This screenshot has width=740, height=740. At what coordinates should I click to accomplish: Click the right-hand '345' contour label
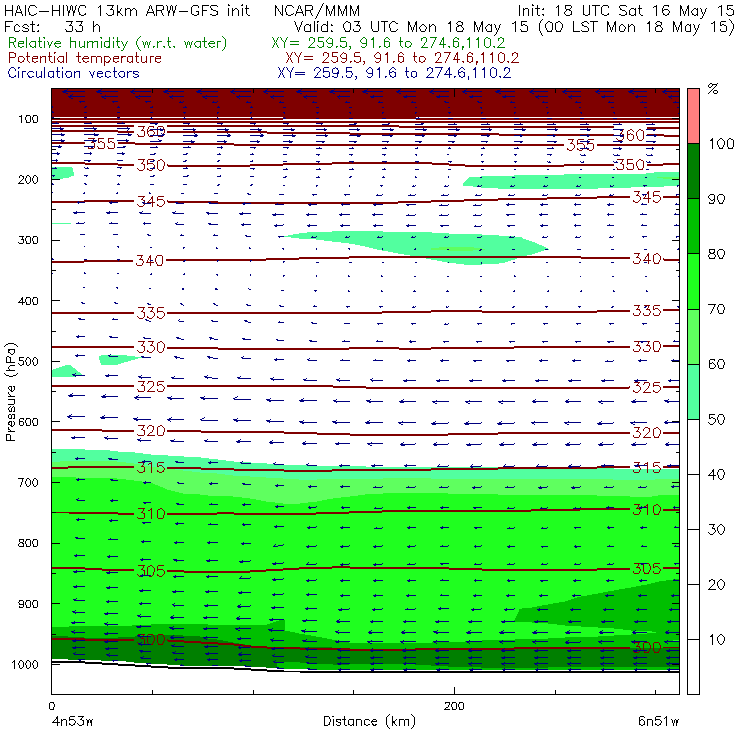[x=647, y=197]
